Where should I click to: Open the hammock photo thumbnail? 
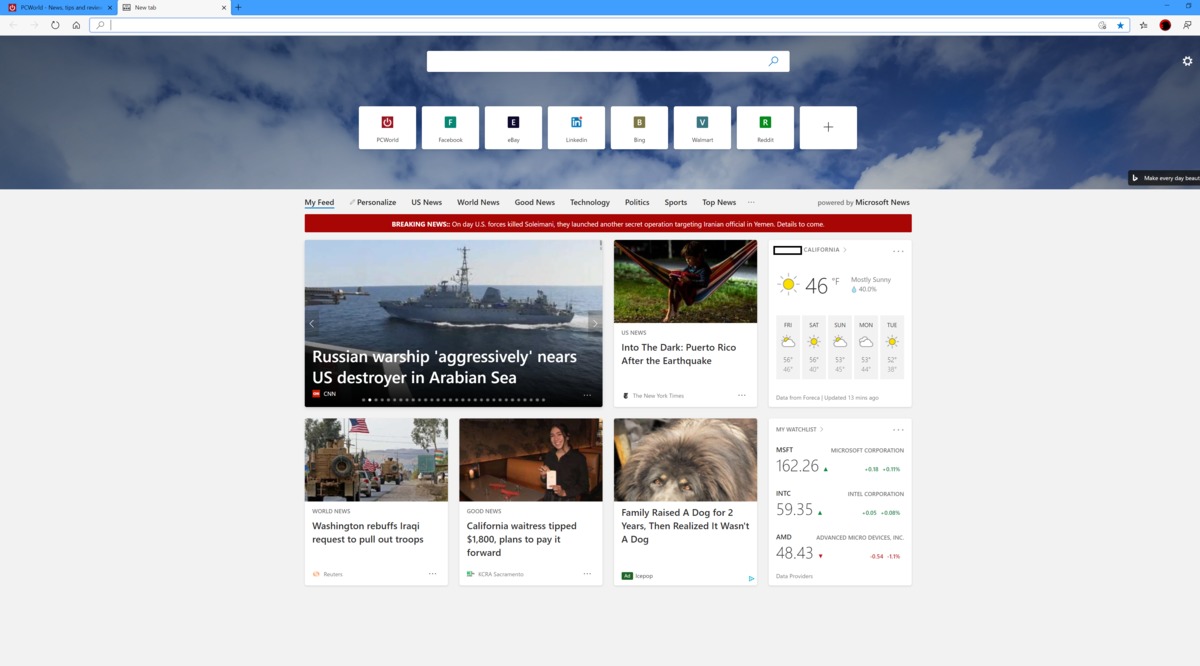[x=685, y=281]
